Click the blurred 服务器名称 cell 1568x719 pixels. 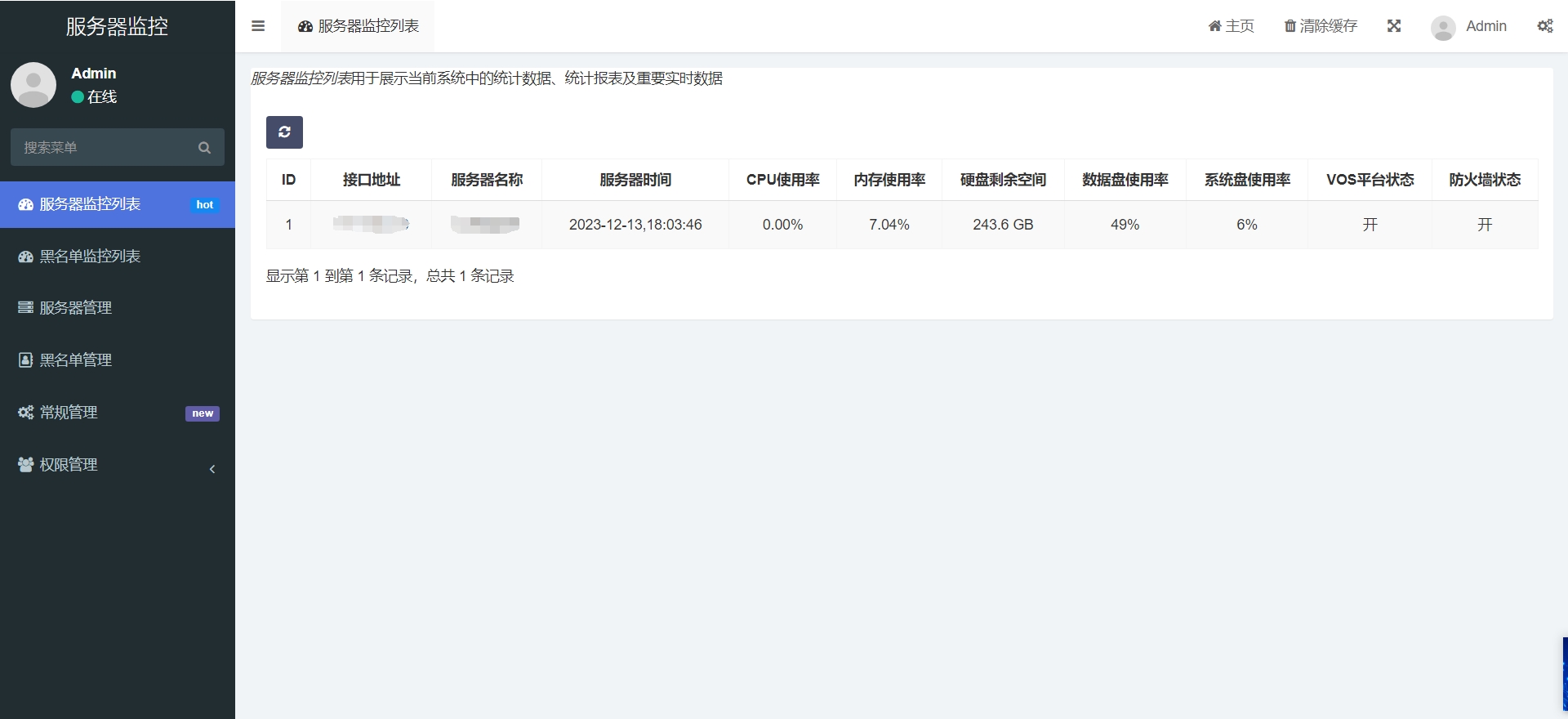coord(485,224)
